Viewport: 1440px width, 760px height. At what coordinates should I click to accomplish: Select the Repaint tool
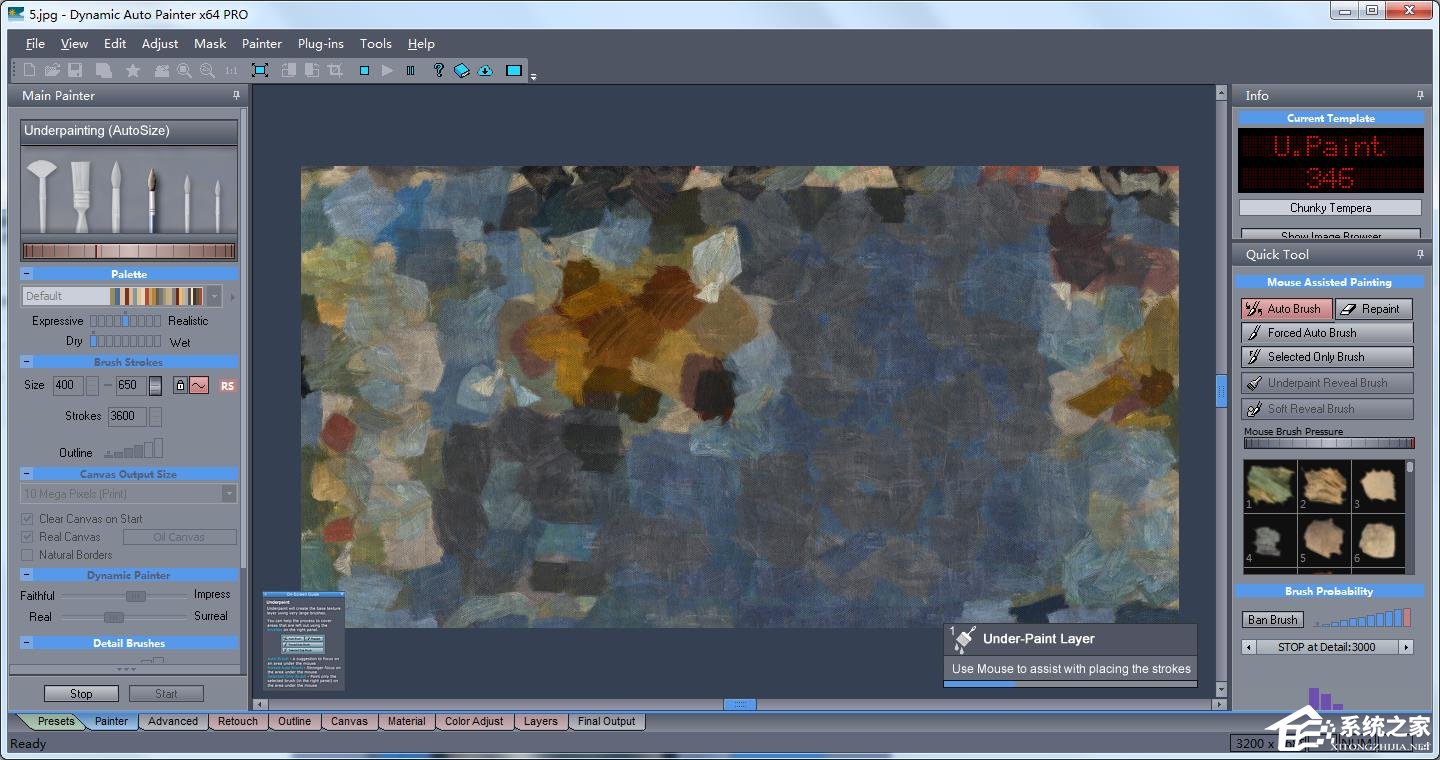pos(1374,309)
